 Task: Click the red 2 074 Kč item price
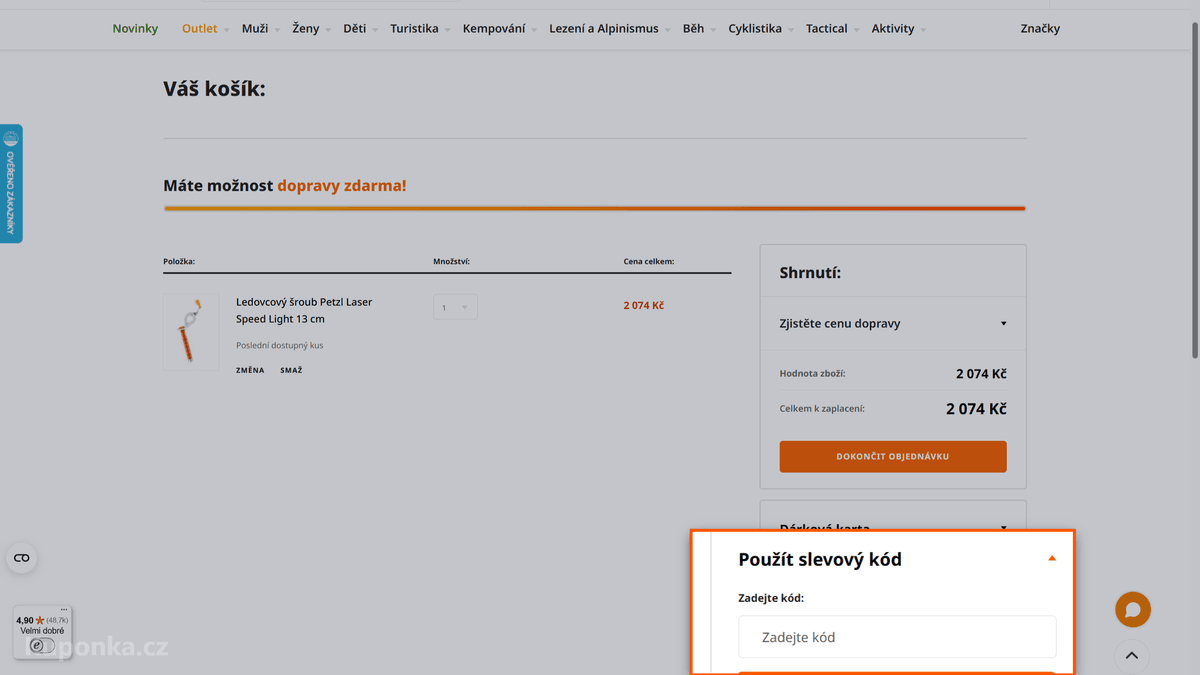click(x=643, y=305)
